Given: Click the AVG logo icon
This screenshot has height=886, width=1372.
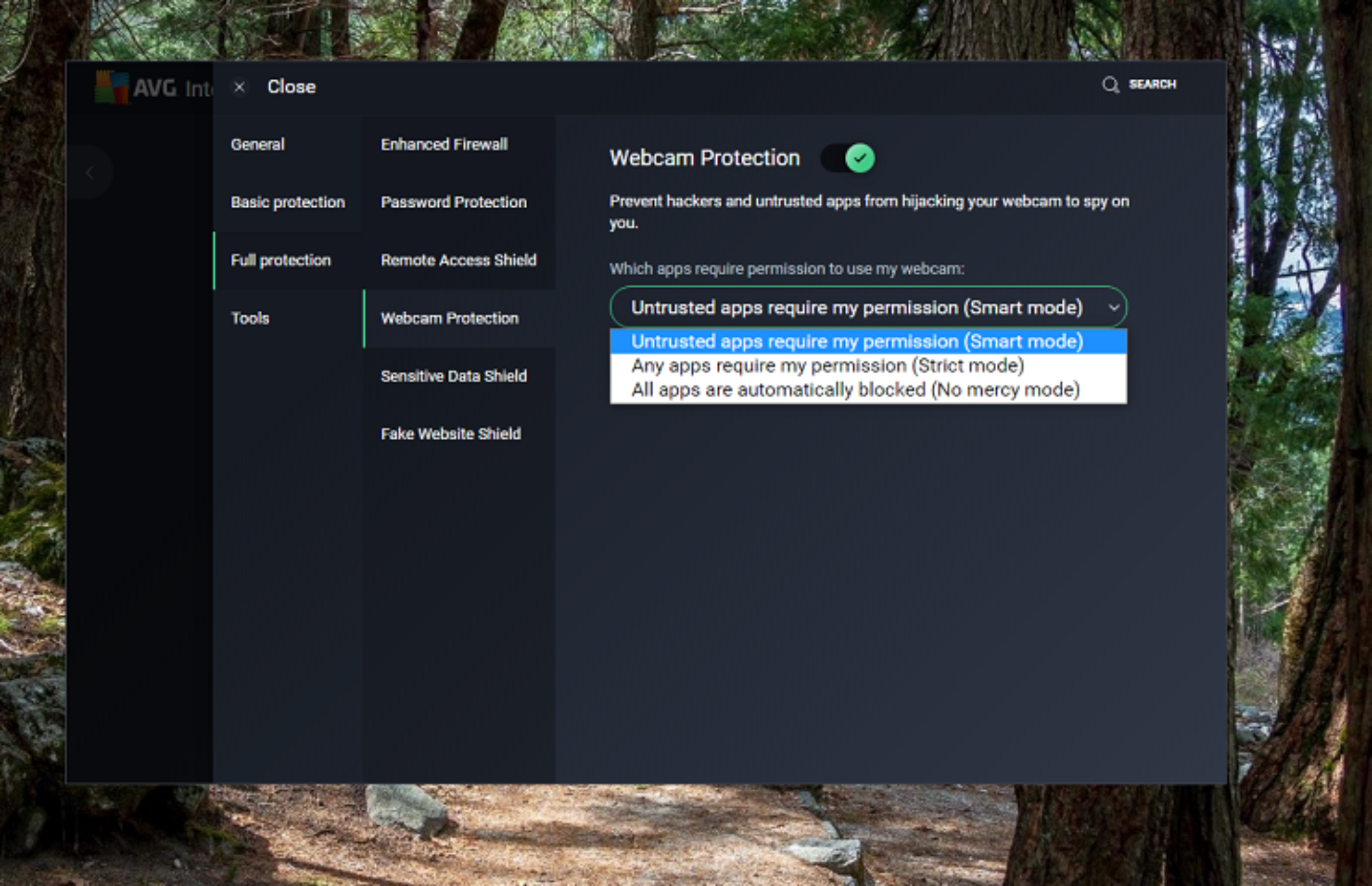Looking at the screenshot, I should pyautogui.click(x=111, y=87).
